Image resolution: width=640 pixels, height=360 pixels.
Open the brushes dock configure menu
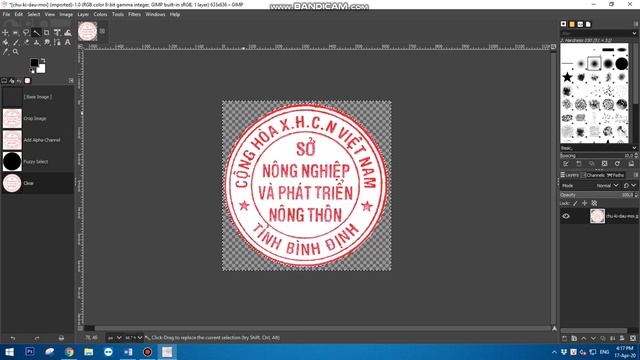(x=636, y=24)
